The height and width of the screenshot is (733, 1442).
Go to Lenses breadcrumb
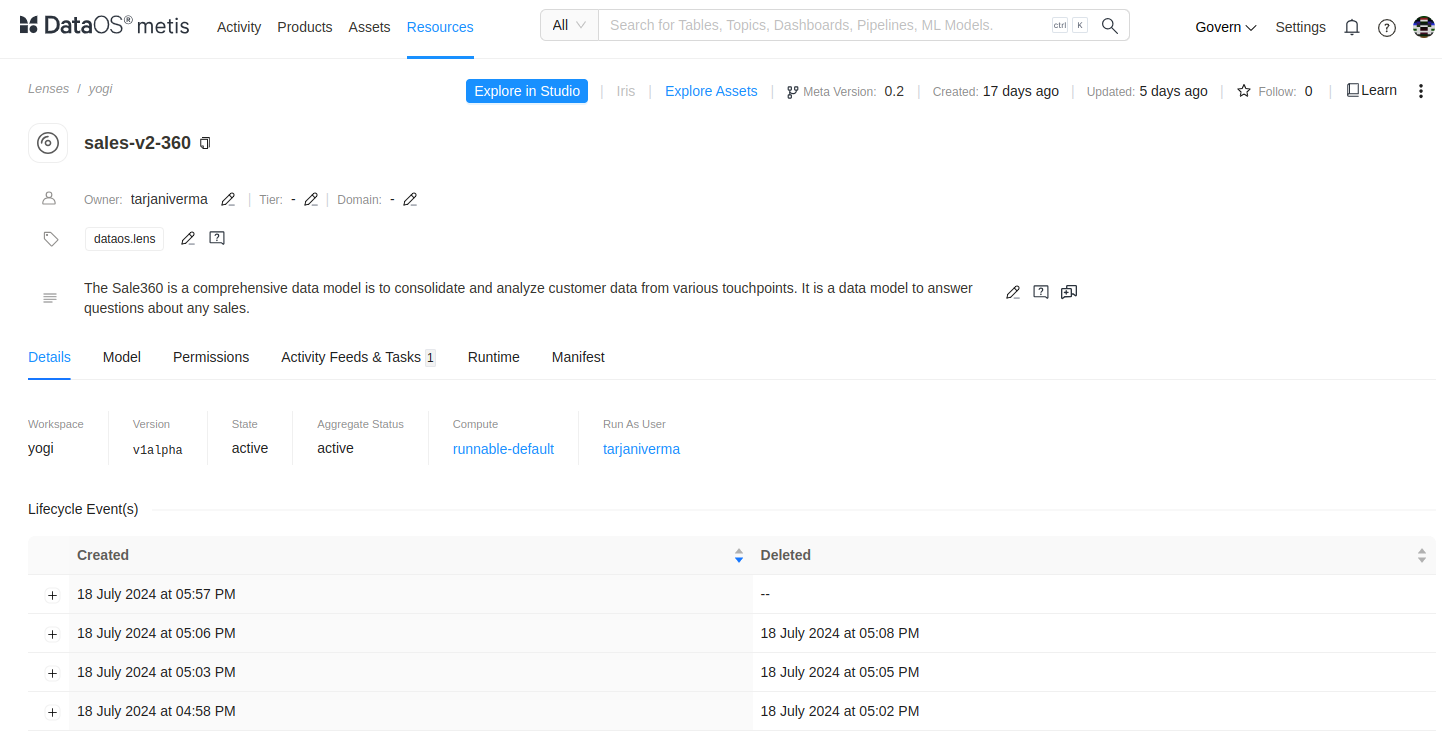tap(49, 88)
